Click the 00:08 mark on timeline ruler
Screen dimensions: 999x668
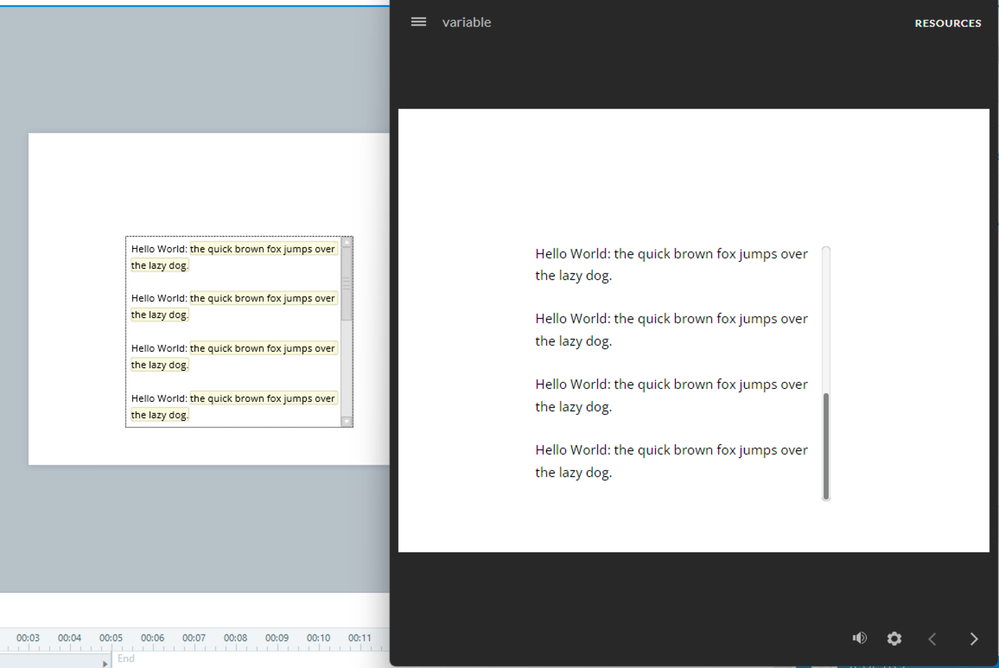[x=235, y=638]
